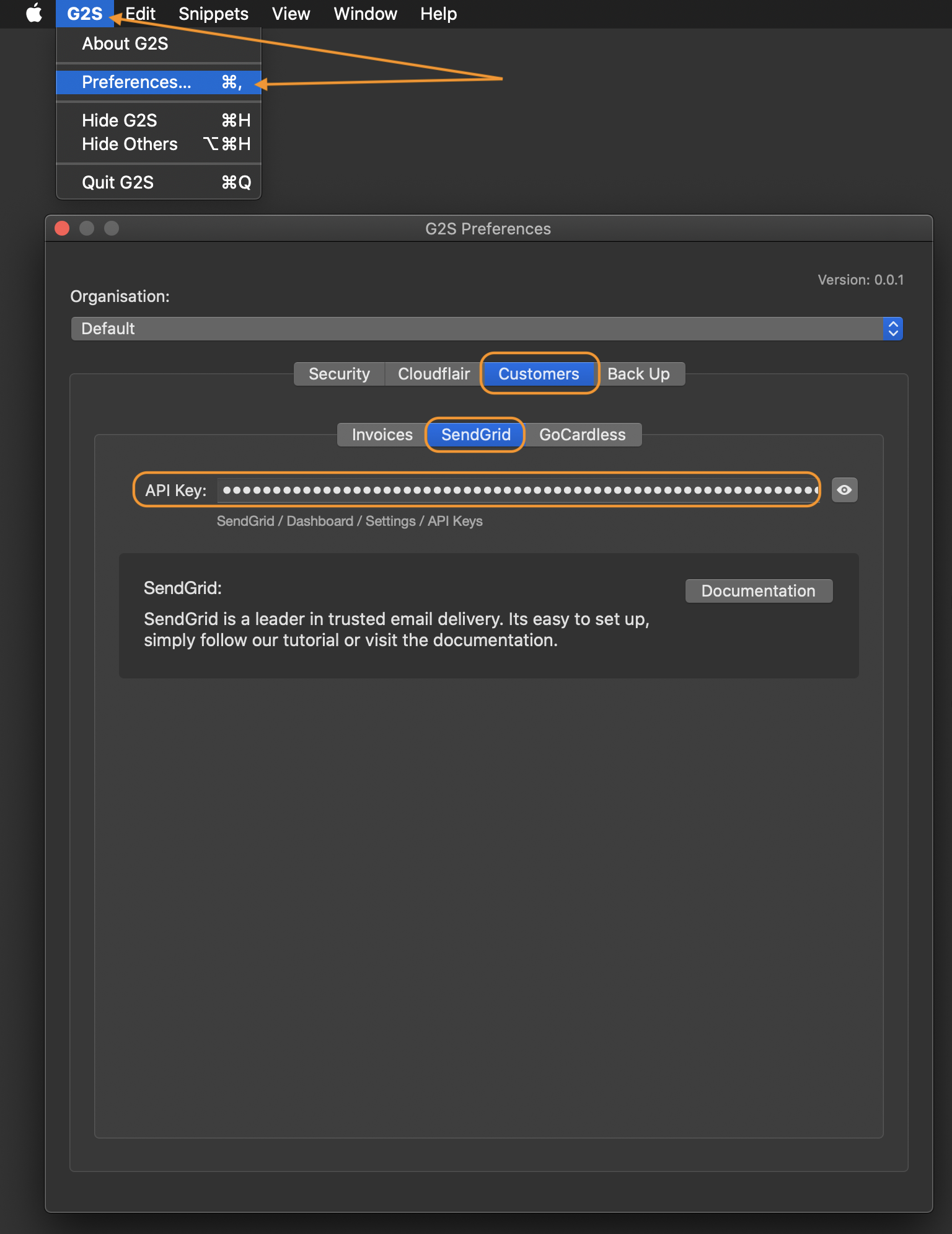Open the Organisation dropdown set to Default

pos(487,329)
